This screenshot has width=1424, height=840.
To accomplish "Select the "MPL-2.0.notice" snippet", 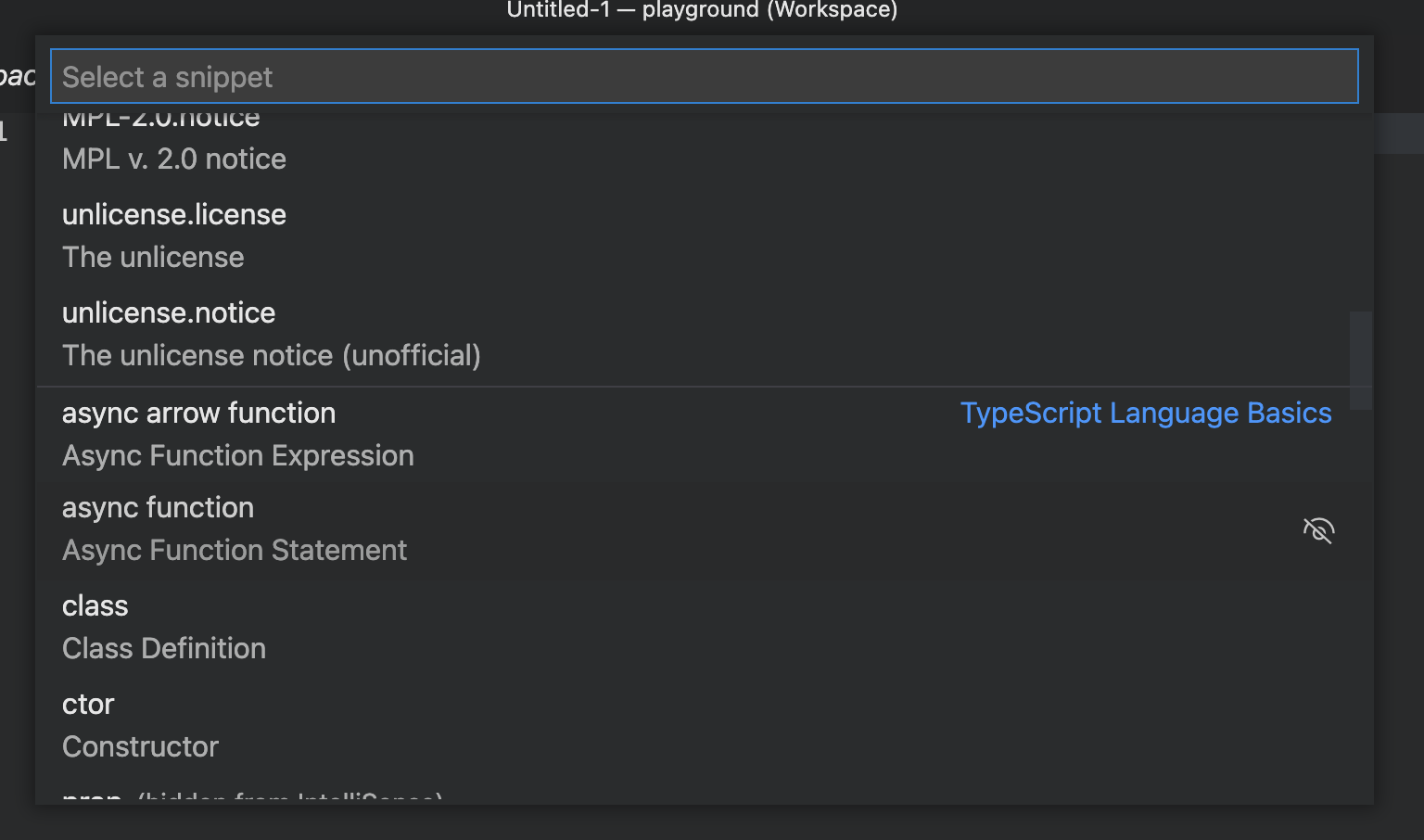I will (x=159, y=117).
